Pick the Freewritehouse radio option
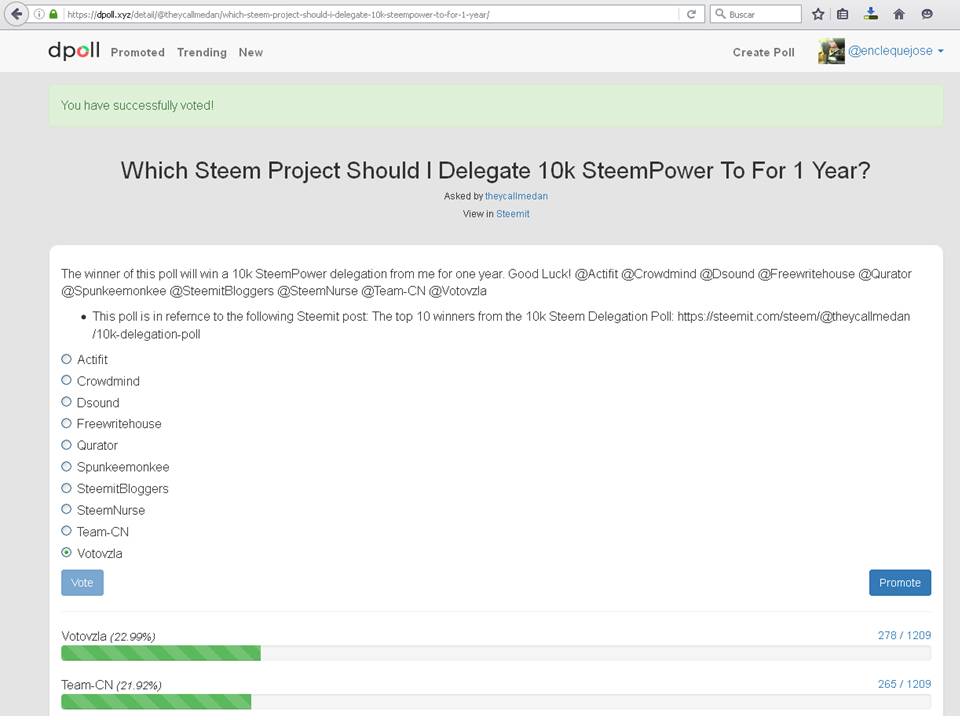 coord(66,423)
